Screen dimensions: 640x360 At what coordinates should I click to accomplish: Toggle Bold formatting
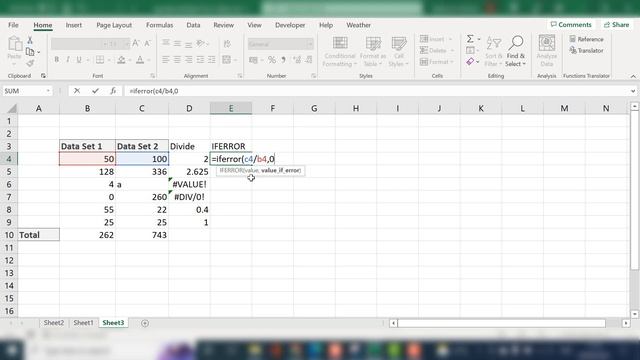pyautogui.click(x=56, y=60)
